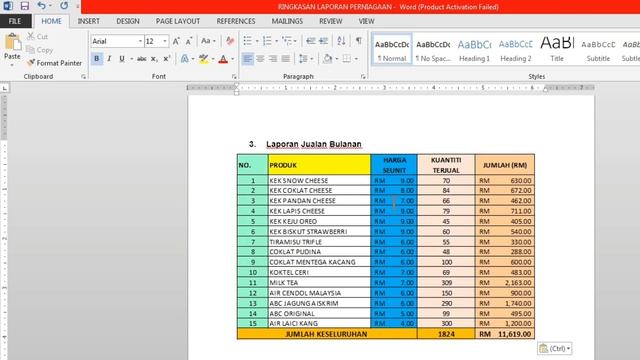Click the Redo/Repeat icon

(64, 6)
